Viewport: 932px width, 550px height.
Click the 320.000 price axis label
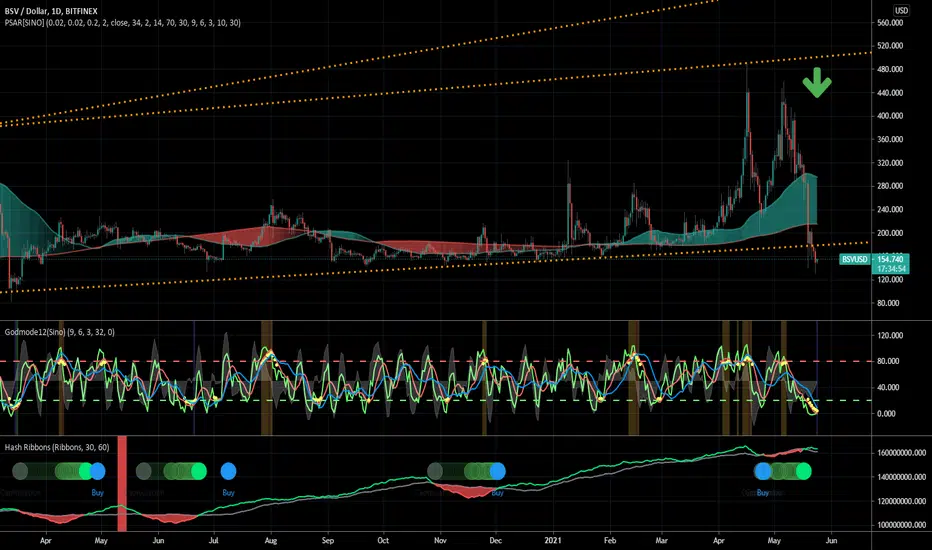pos(890,163)
